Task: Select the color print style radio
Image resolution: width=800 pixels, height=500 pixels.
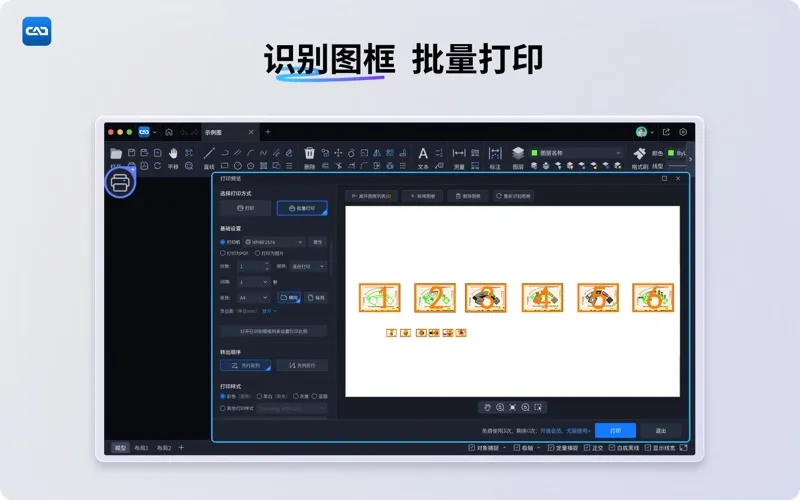Action: (x=222, y=396)
